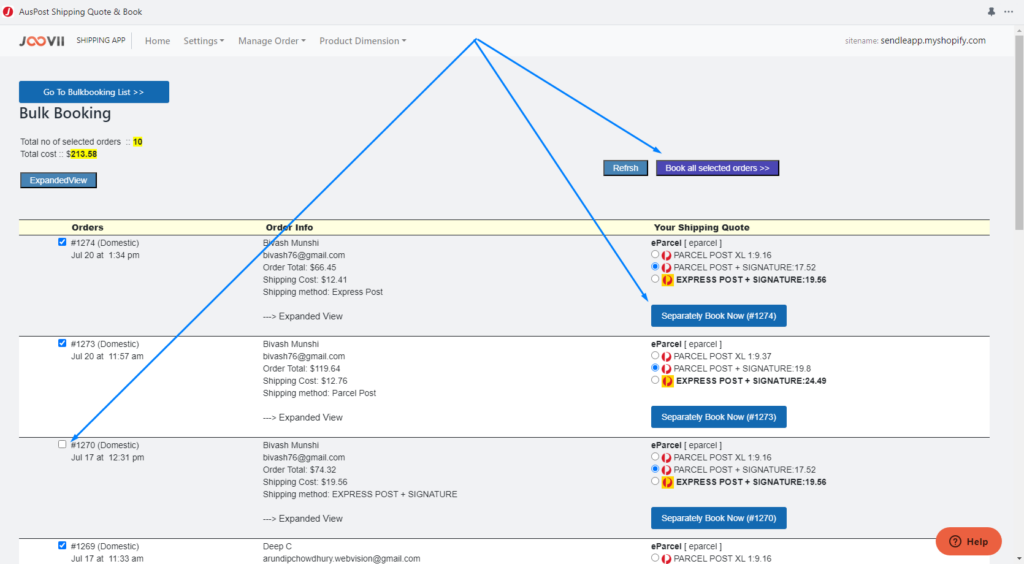Click the AusPost app icon in title bar
This screenshot has width=1024, height=564.
(x=8, y=12)
